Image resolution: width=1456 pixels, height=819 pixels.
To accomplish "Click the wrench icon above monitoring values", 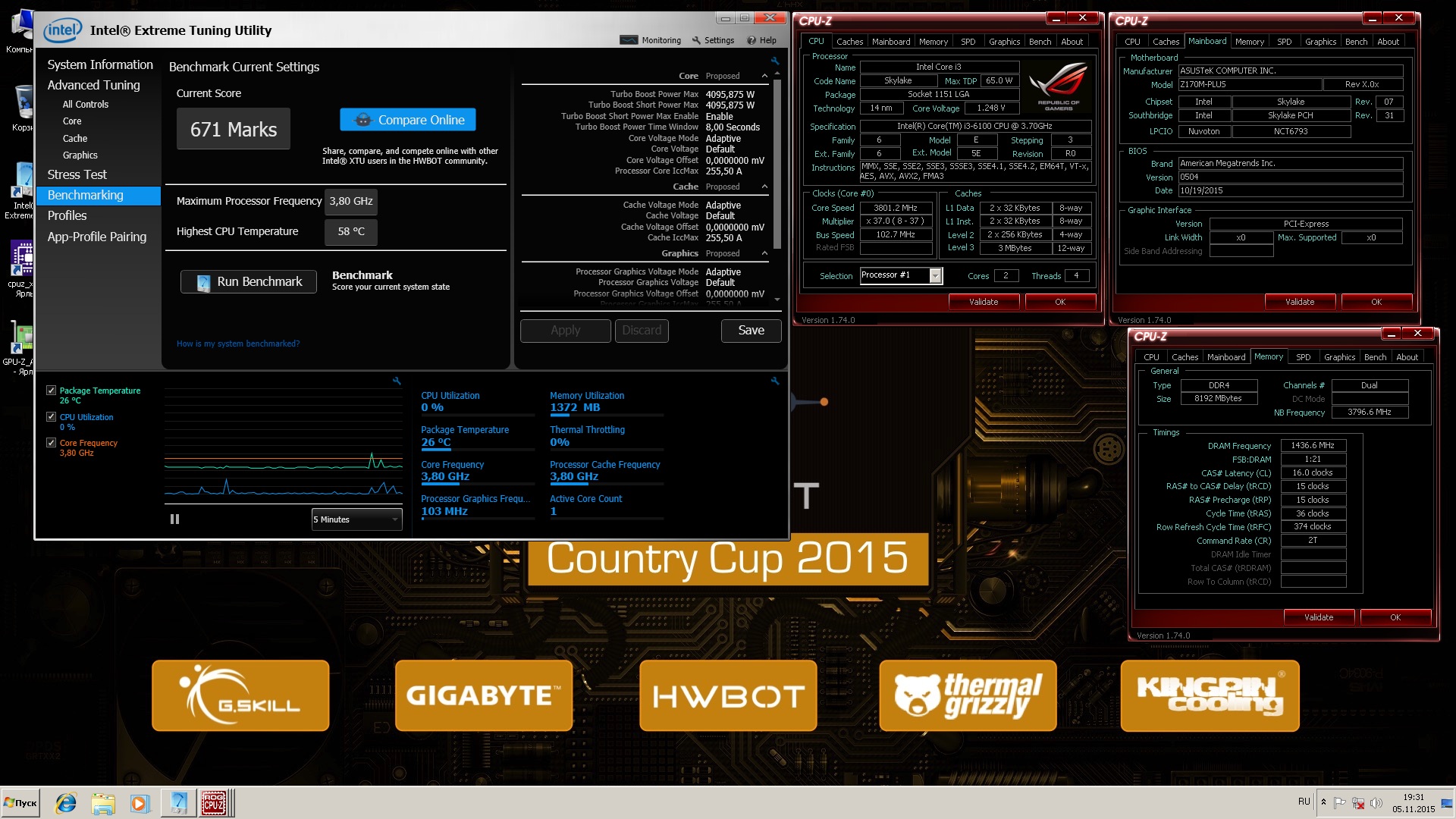I will tap(774, 381).
